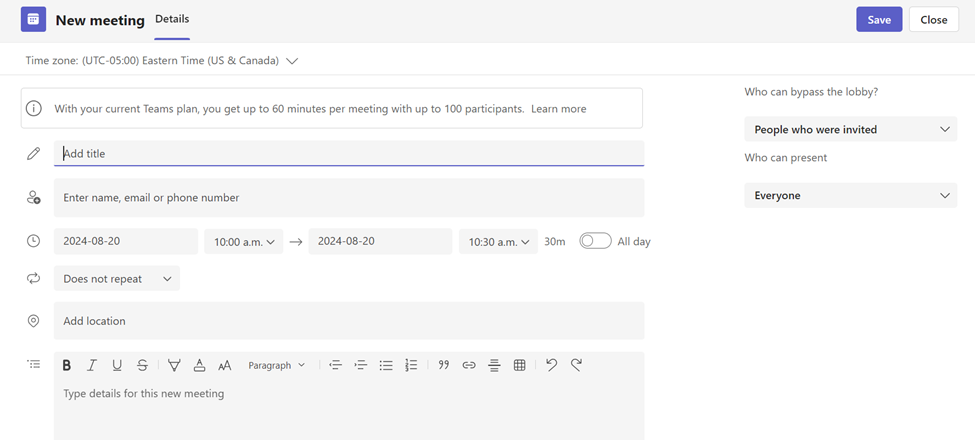Image resolution: width=975 pixels, height=440 pixels.
Task: Insert a hyperlink in details
Action: coord(469,366)
